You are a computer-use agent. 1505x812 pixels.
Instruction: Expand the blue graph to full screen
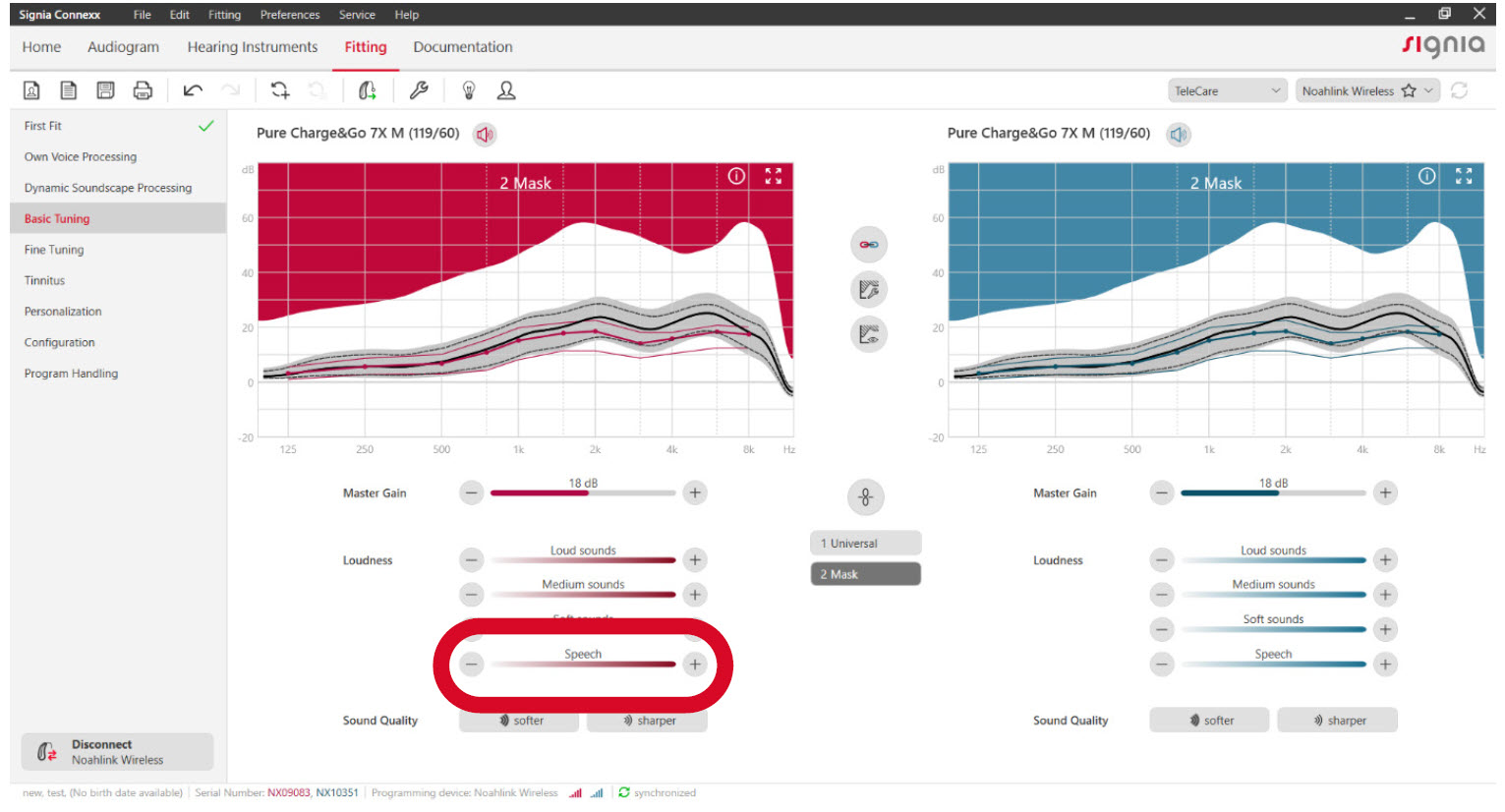[1464, 176]
